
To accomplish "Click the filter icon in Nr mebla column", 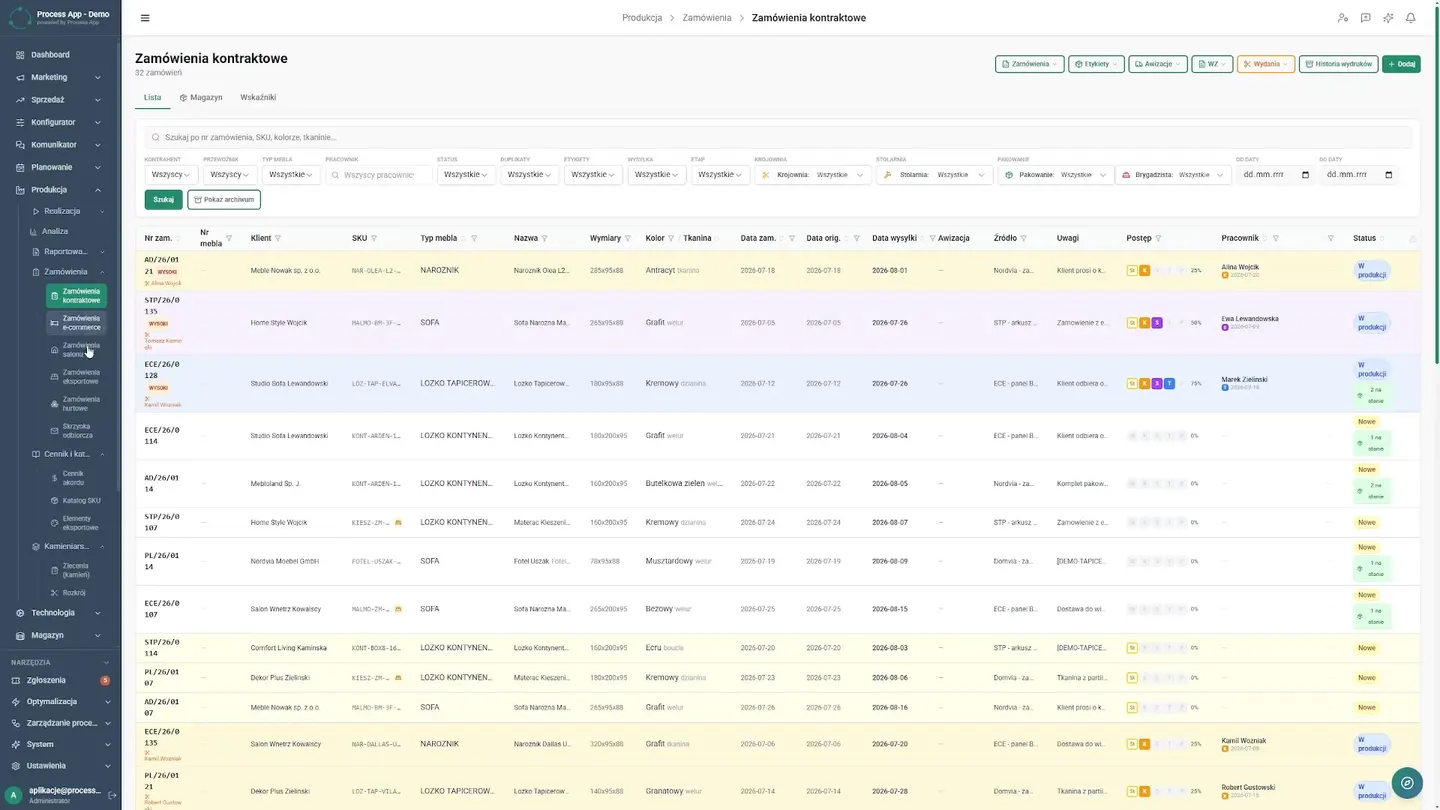I will [x=229, y=238].
